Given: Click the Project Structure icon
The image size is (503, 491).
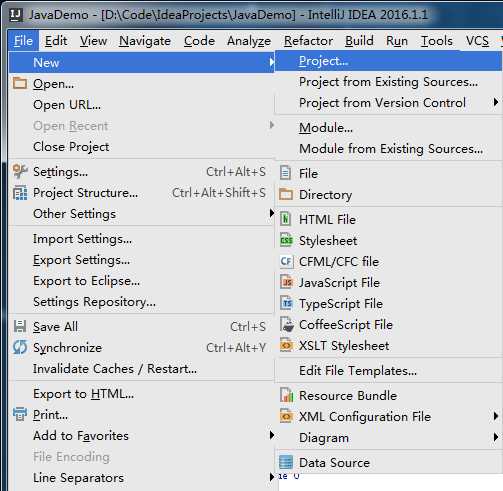Looking at the screenshot, I should tap(20, 193).
